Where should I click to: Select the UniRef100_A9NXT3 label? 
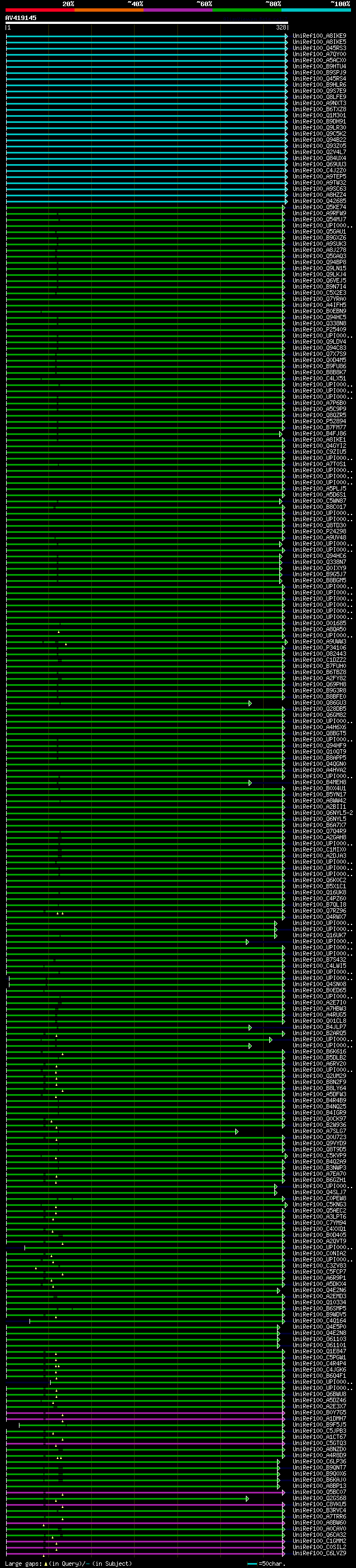(x=319, y=103)
